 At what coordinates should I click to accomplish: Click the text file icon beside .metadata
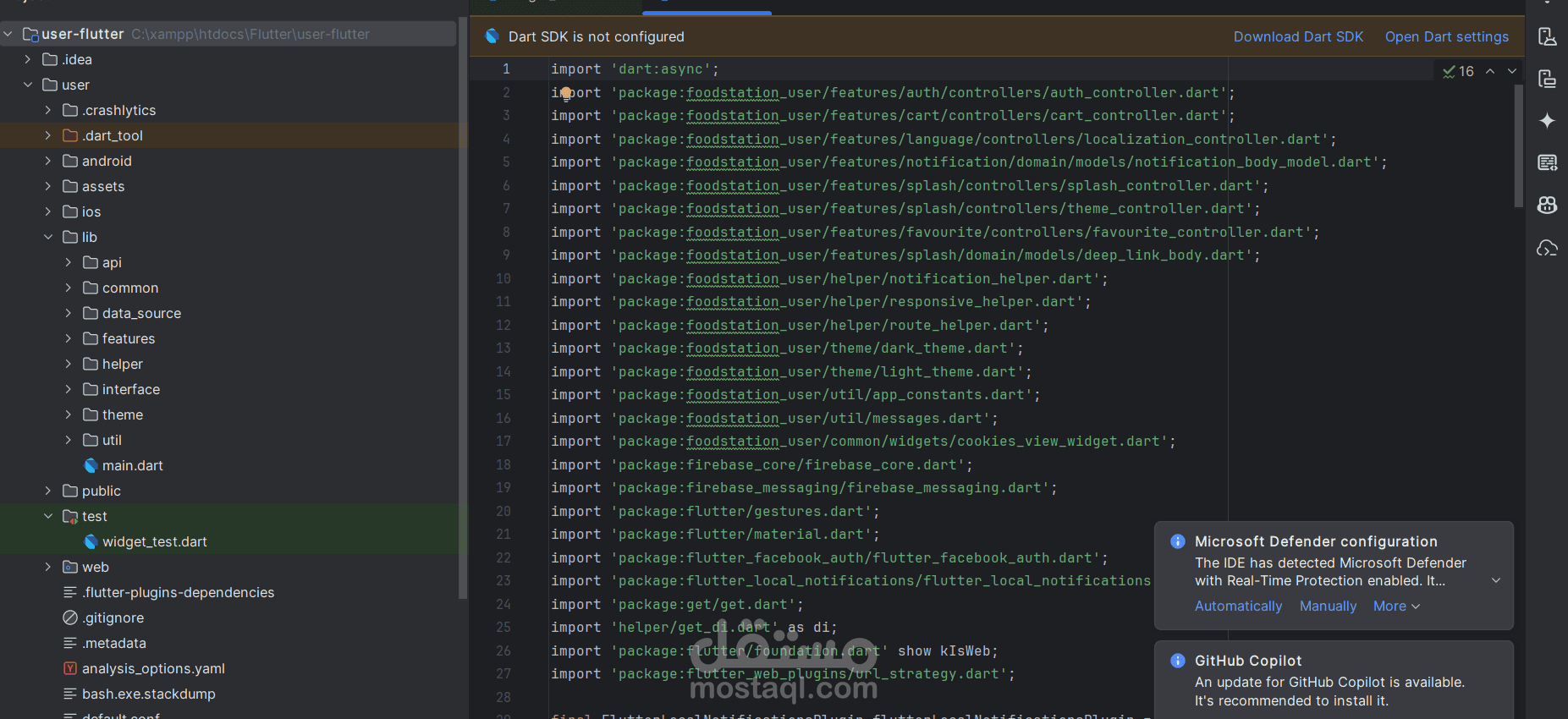[70, 643]
